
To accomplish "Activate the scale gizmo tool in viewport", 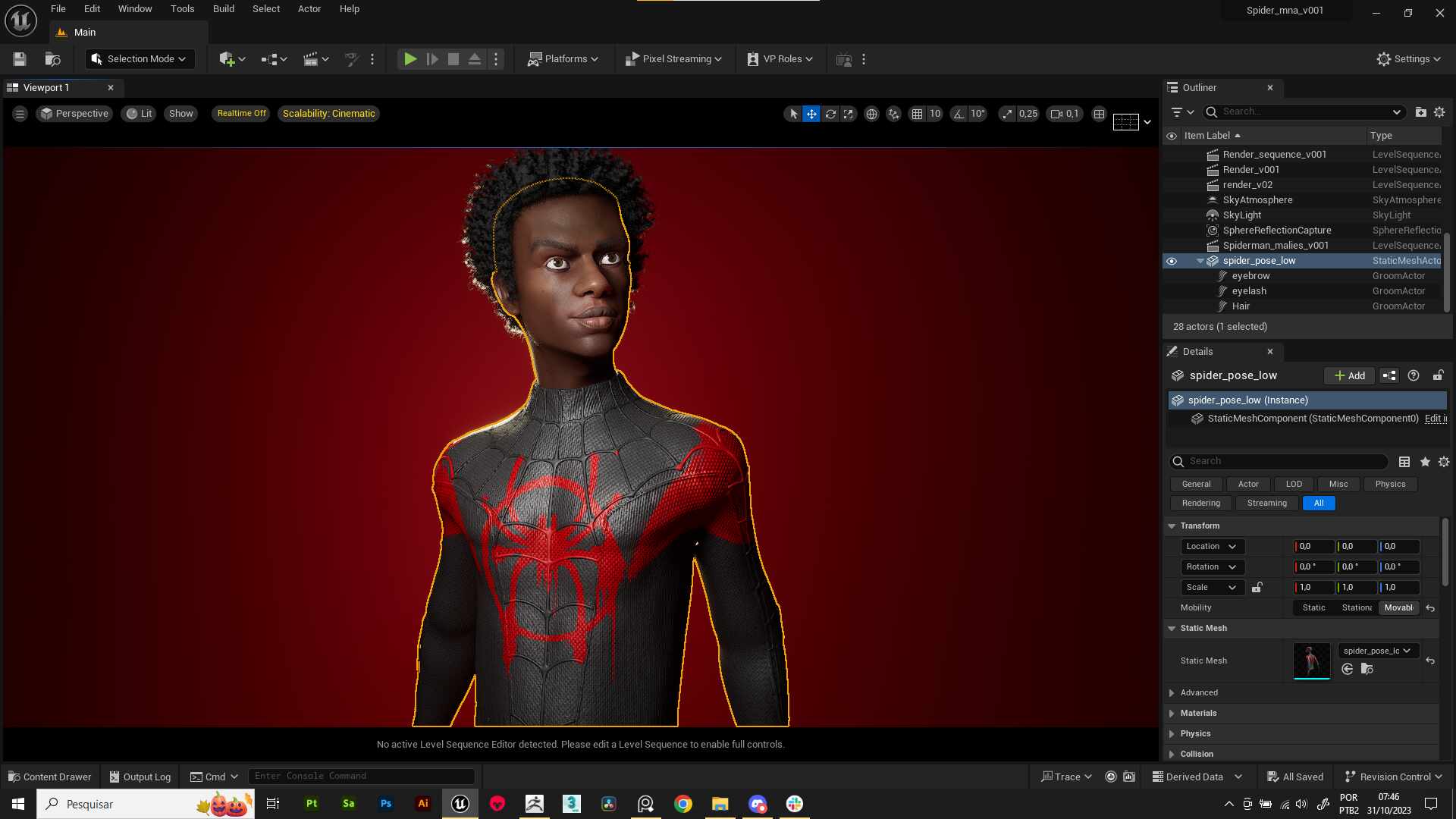I will [x=849, y=114].
